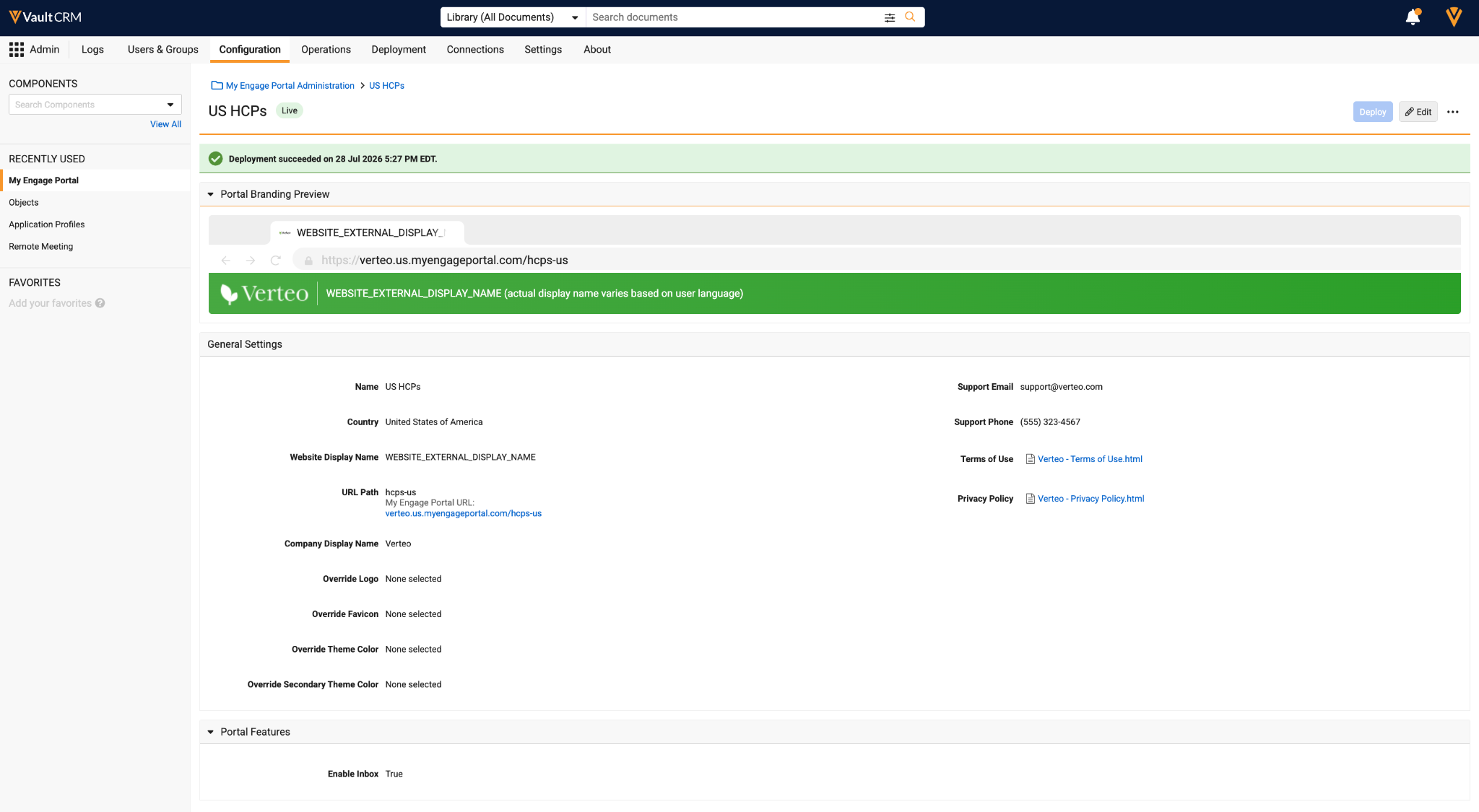Open the About tab
Image resolution: width=1479 pixels, height=812 pixels.
click(597, 49)
